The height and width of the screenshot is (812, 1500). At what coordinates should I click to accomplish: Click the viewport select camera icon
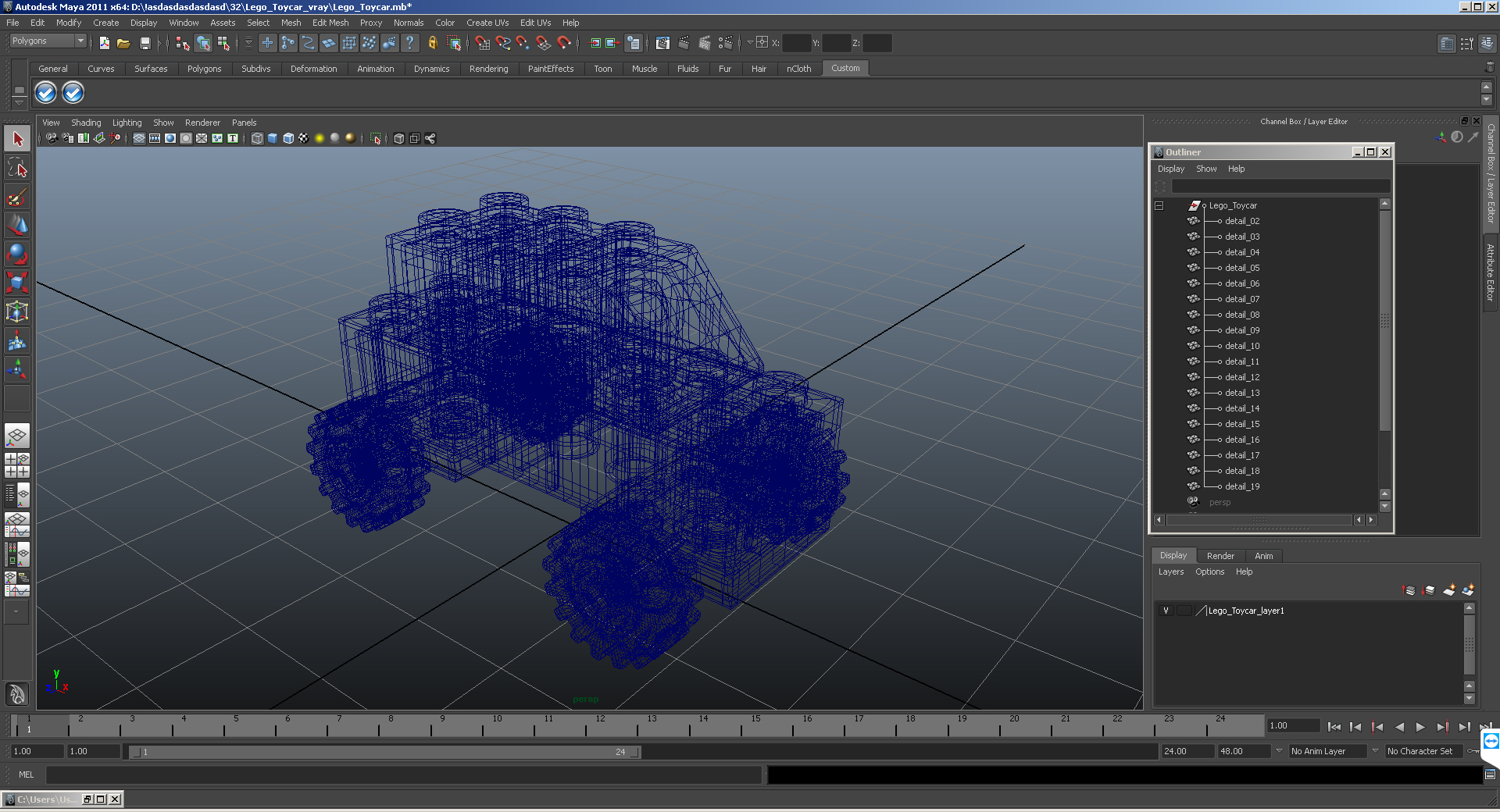[x=52, y=138]
